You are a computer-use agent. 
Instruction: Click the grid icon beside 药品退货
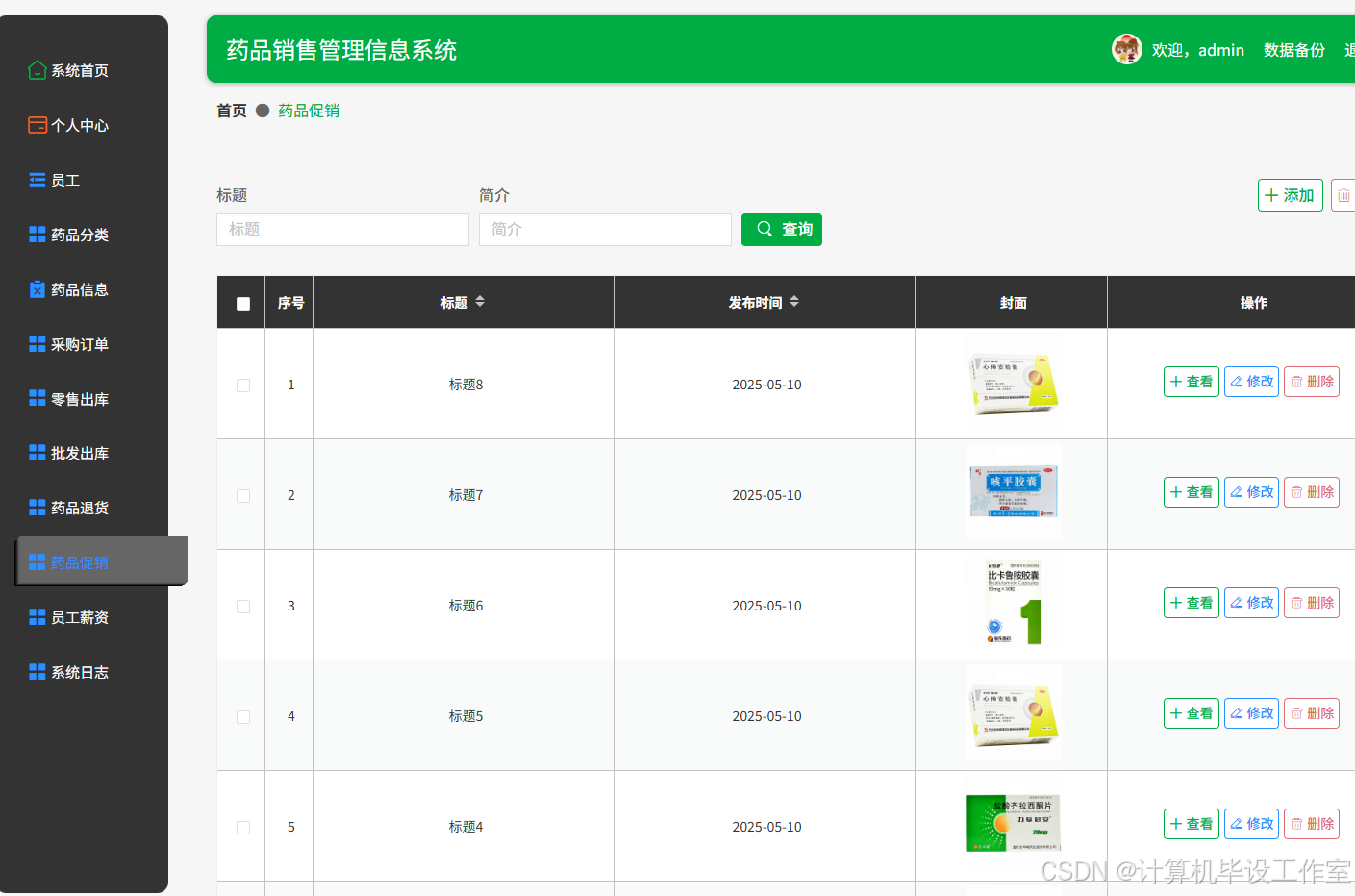38,508
